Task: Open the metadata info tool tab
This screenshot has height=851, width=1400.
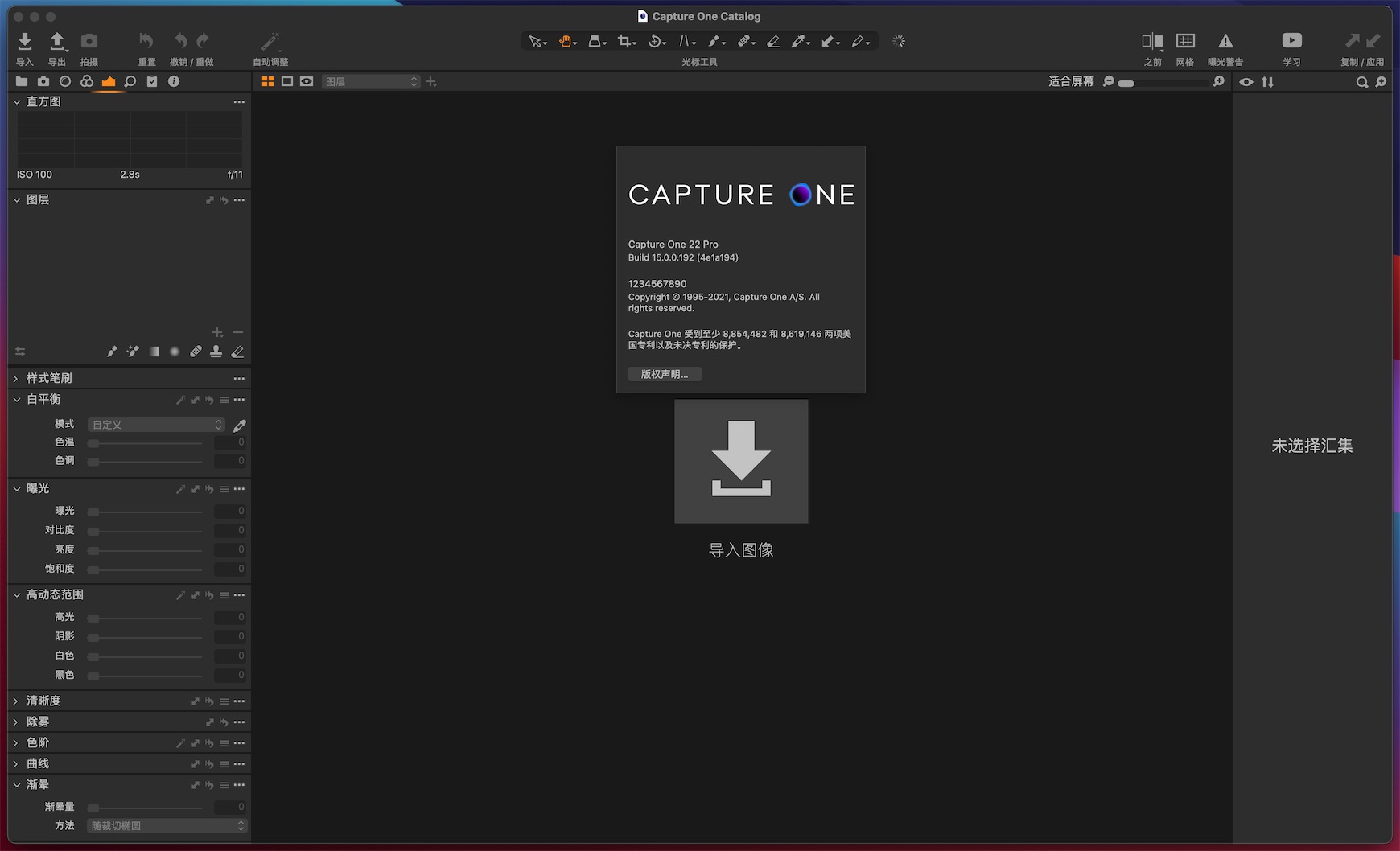Action: pyautogui.click(x=174, y=81)
